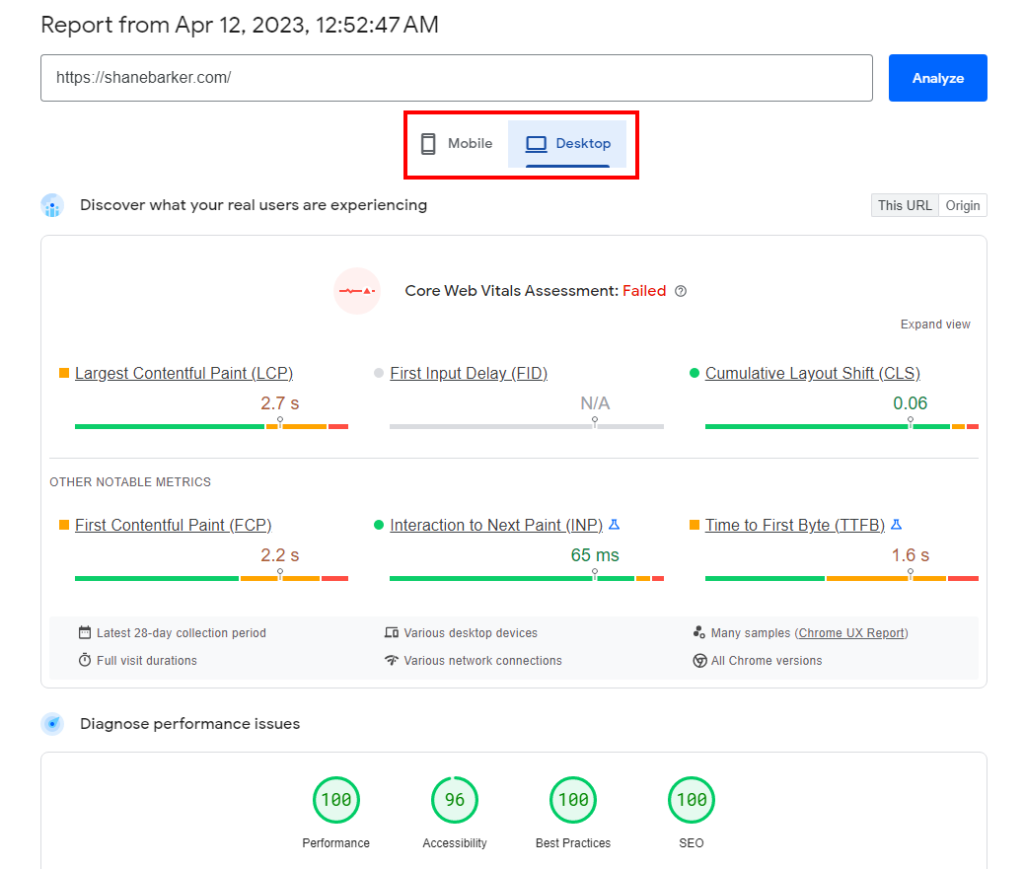Image resolution: width=1024 pixels, height=869 pixels.
Task: Click the Core Web Vitals failed pulse icon
Action: pyautogui.click(x=357, y=291)
